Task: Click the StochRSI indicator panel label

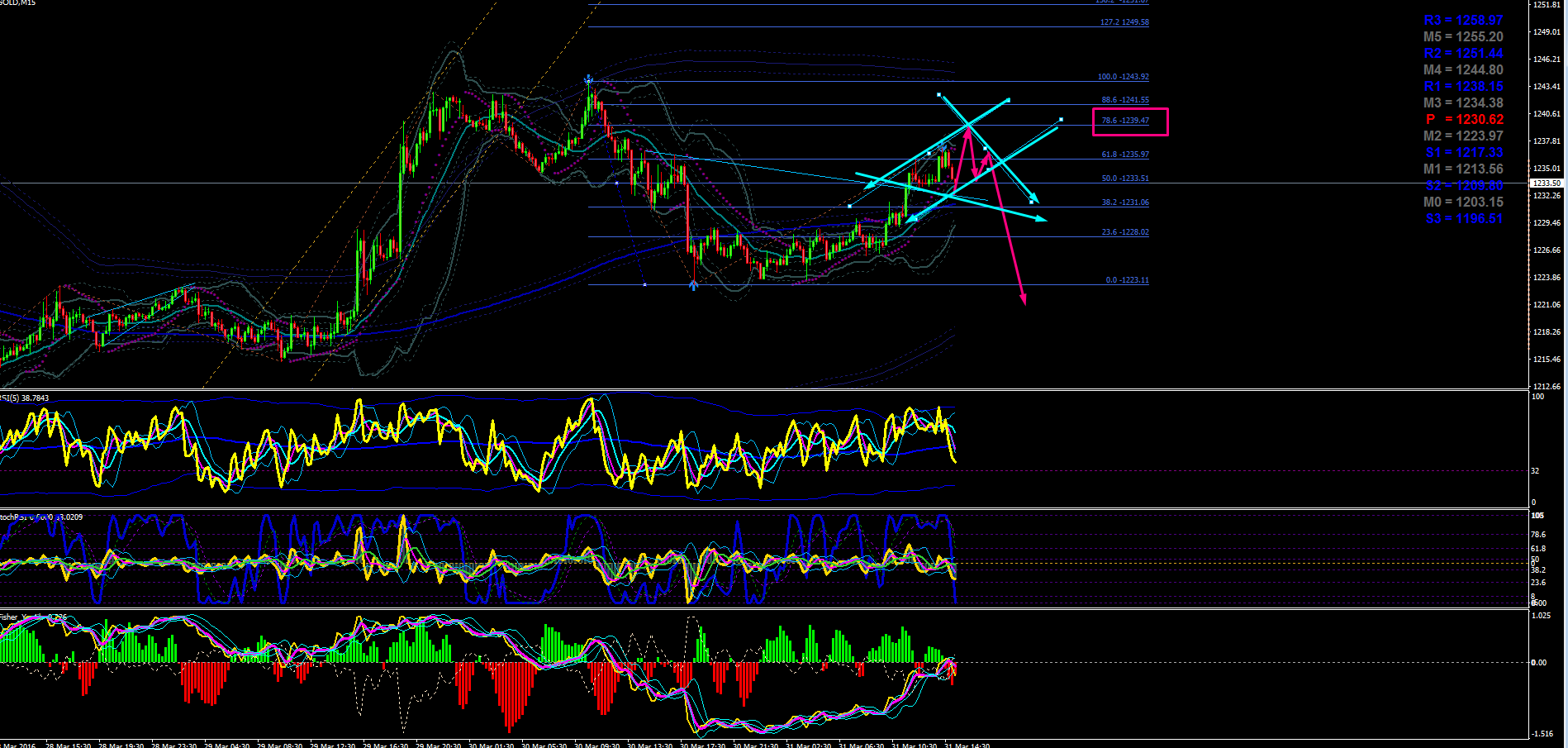Action: pos(41,517)
